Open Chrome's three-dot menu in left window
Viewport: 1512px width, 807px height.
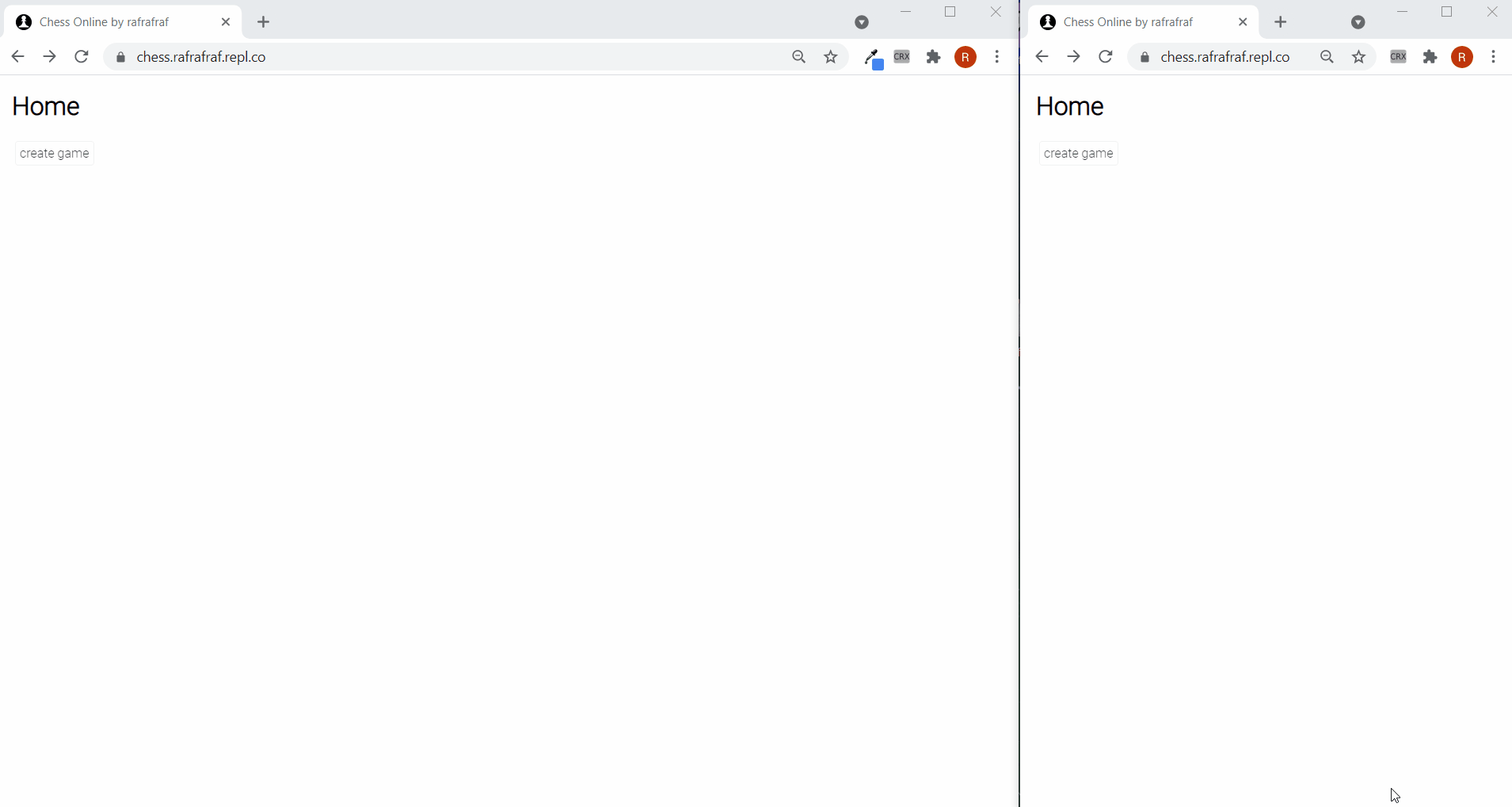tap(997, 56)
